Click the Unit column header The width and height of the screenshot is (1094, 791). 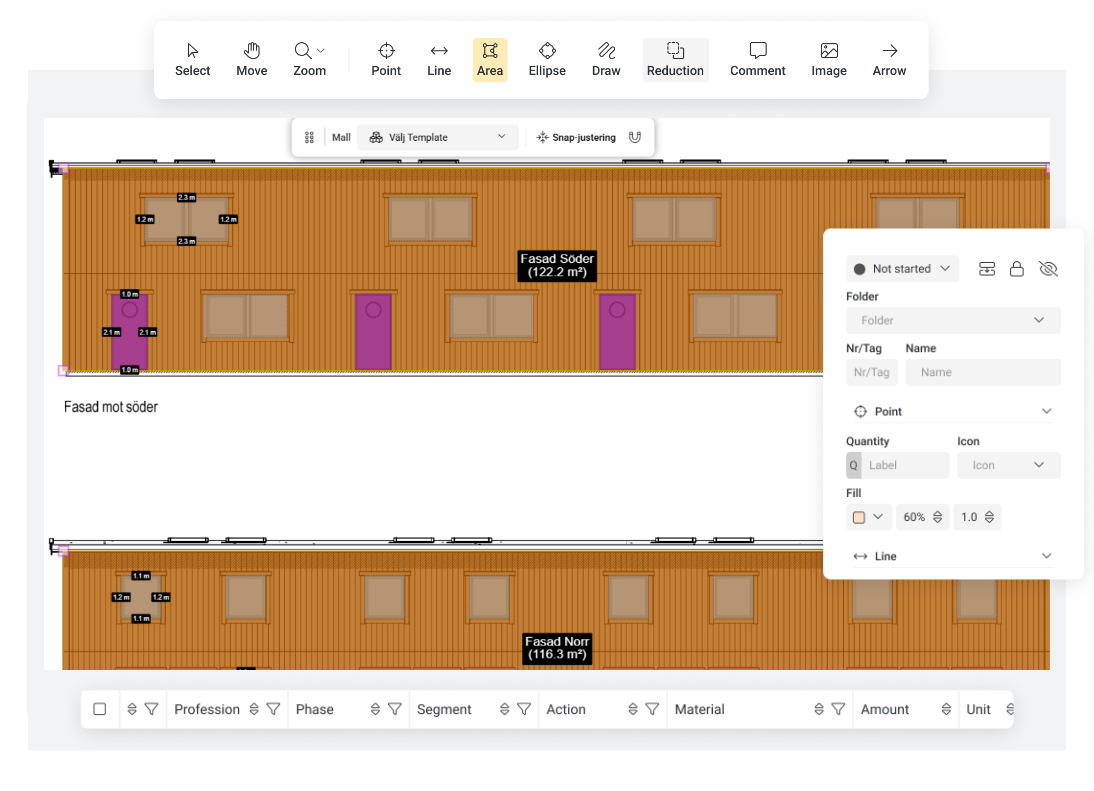(978, 709)
